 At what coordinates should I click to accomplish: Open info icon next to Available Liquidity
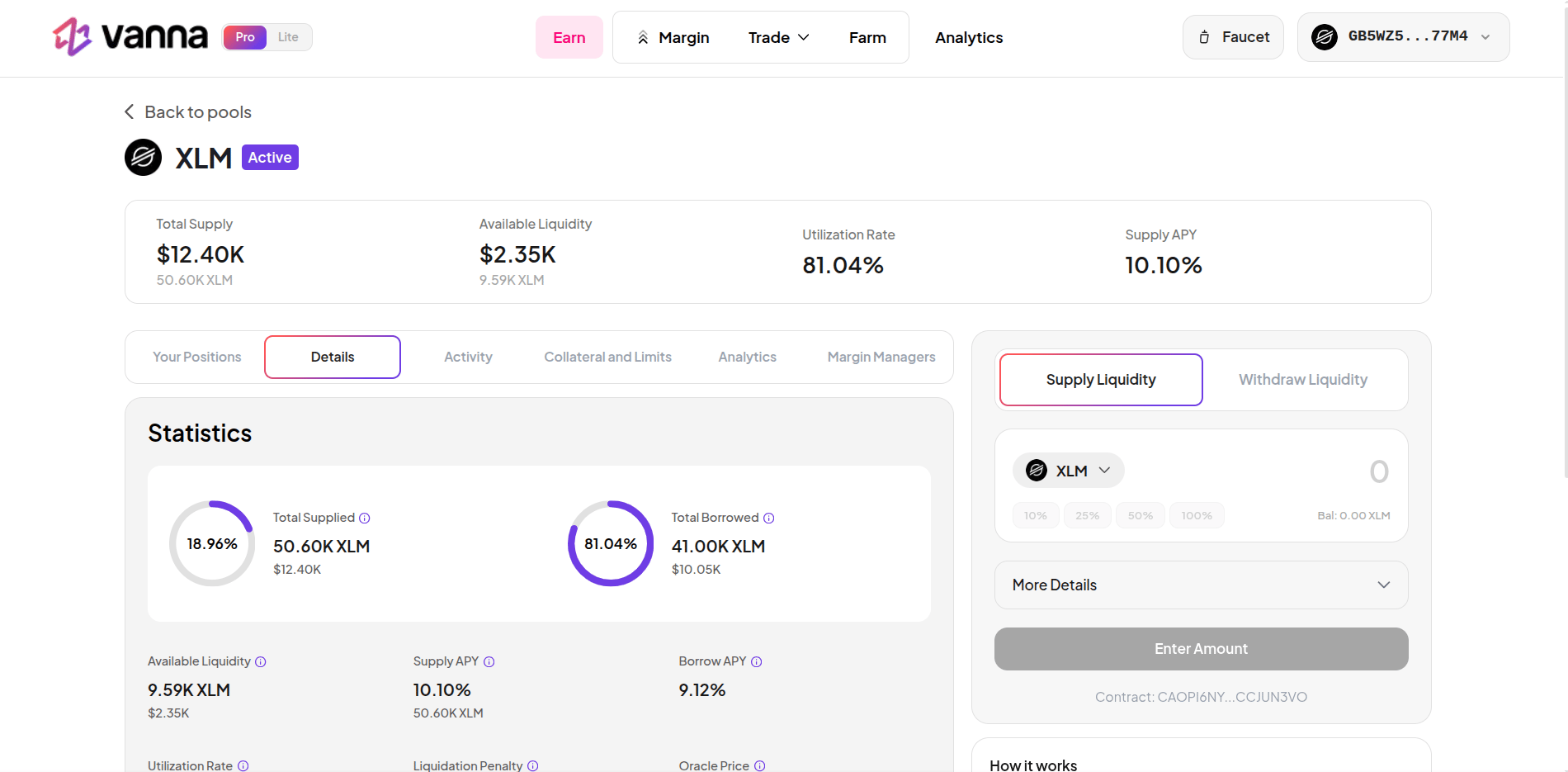261,661
